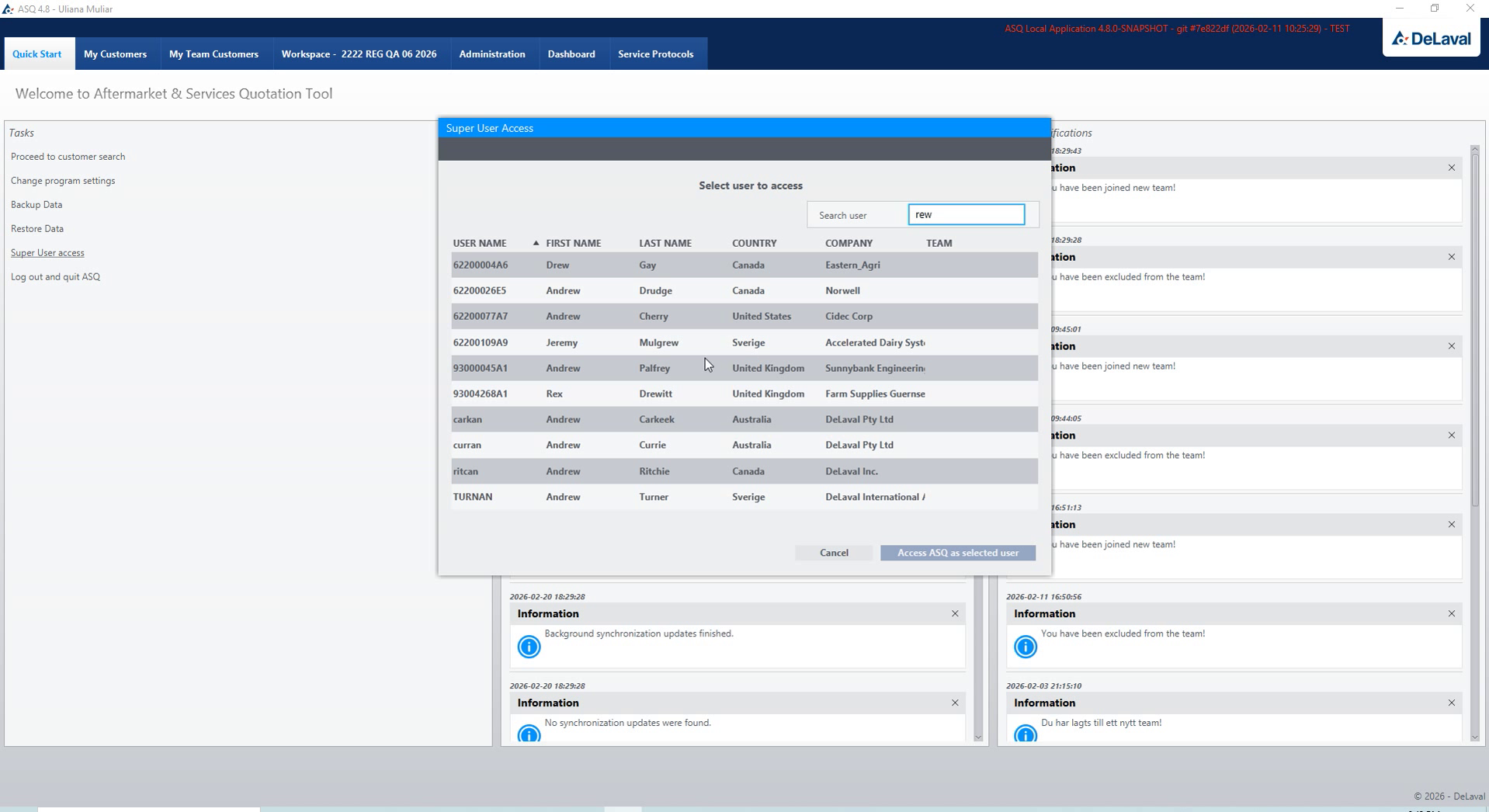The width and height of the screenshot is (1489, 812).
Task: Sort by the USER NAME column arrow
Action: click(536, 243)
